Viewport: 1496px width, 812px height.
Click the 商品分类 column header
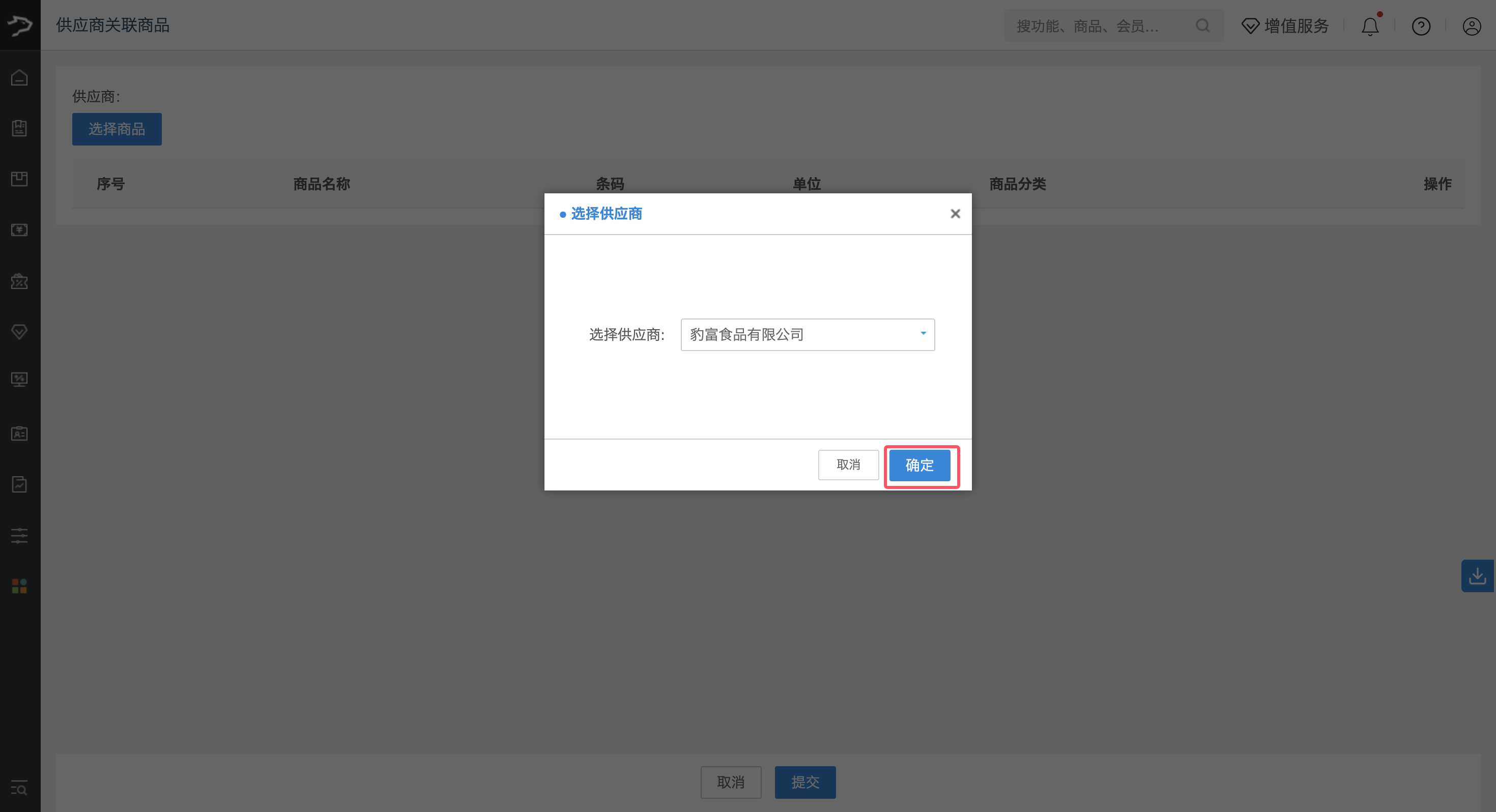[x=1018, y=184]
